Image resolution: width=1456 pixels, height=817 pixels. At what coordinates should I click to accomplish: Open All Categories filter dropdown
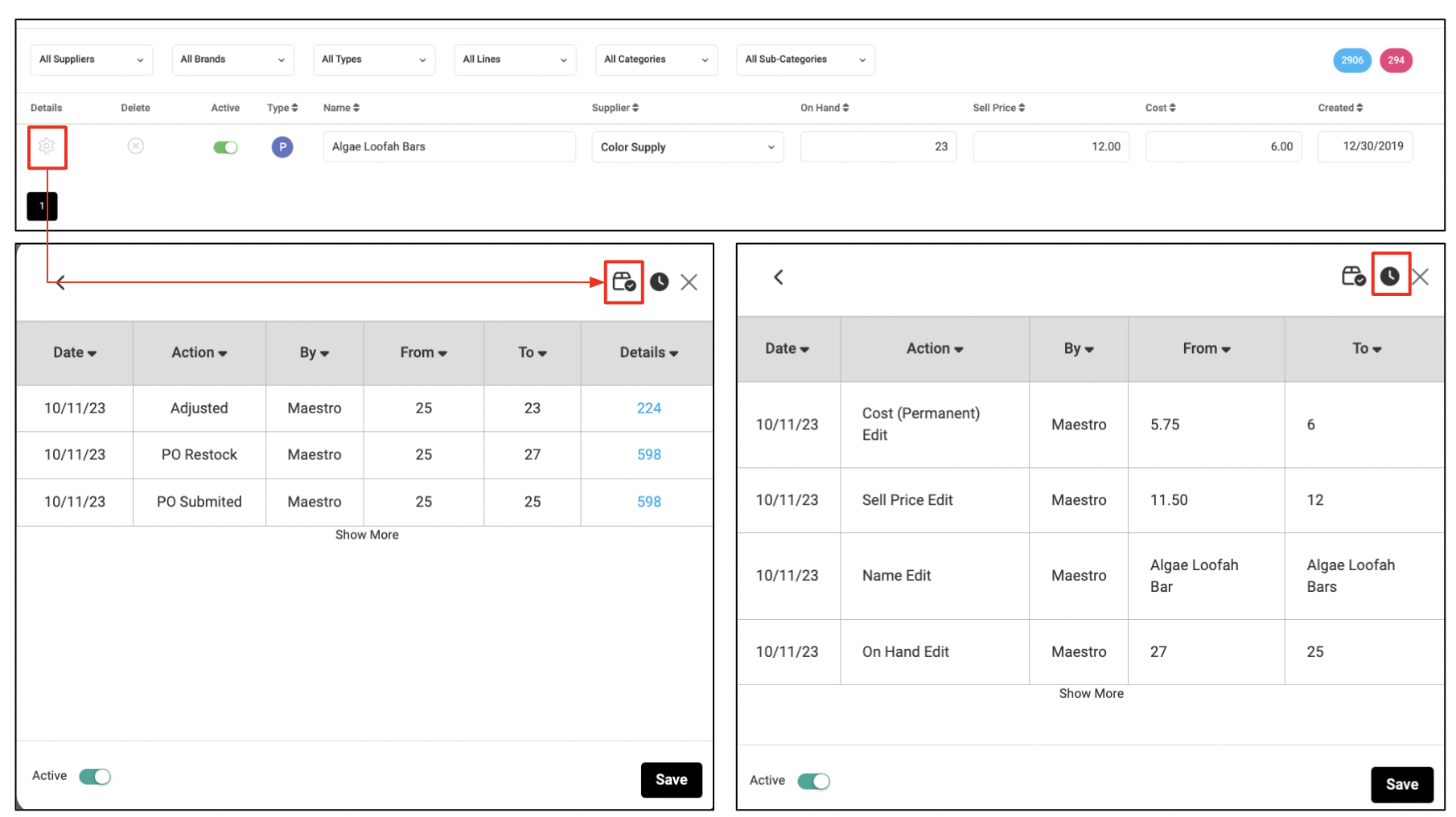656,60
